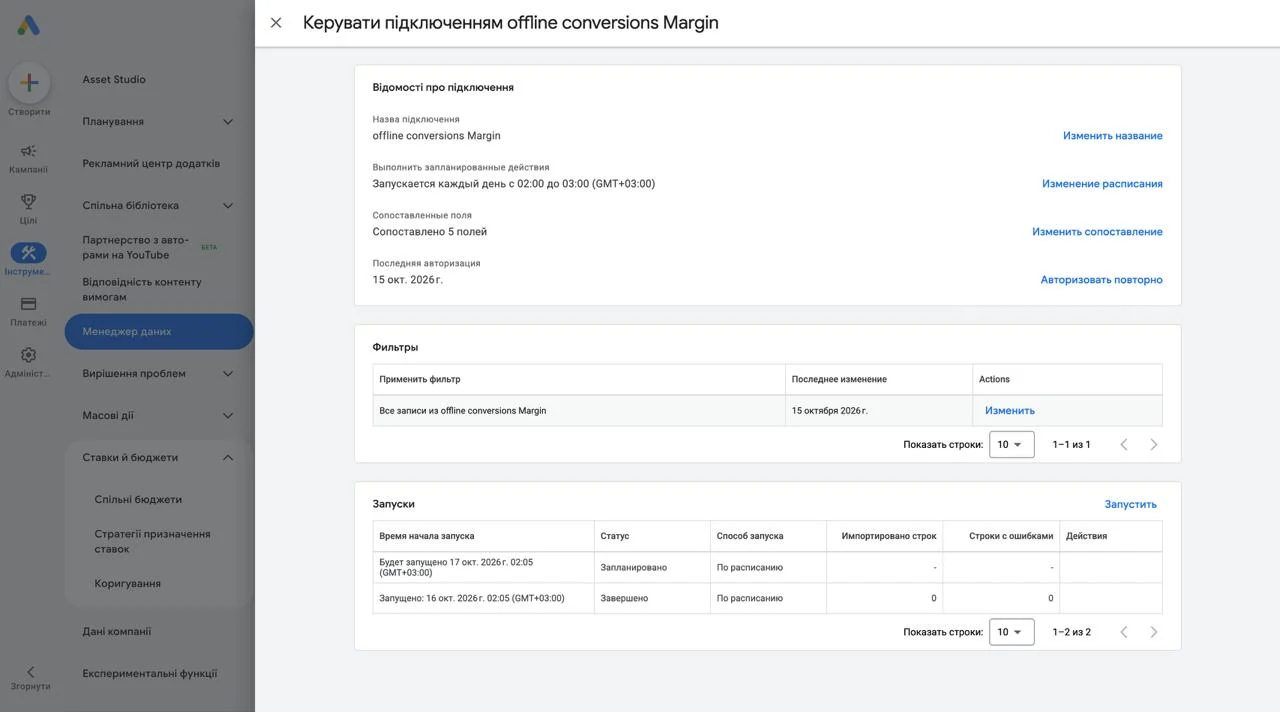Select Інструменти wrench icon
Screen dimensions: 1280x712
[x=28, y=253]
